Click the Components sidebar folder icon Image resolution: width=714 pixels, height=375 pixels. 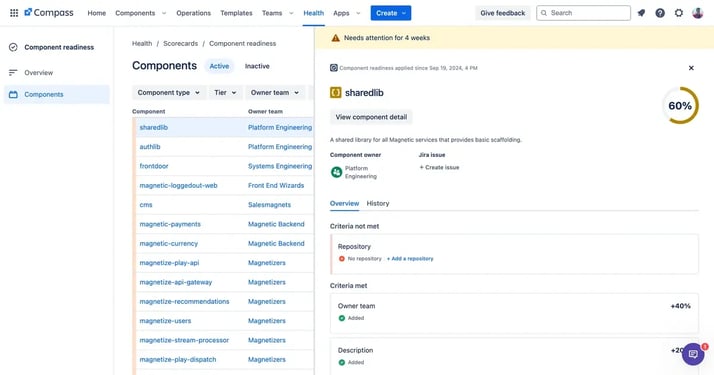(x=13, y=94)
